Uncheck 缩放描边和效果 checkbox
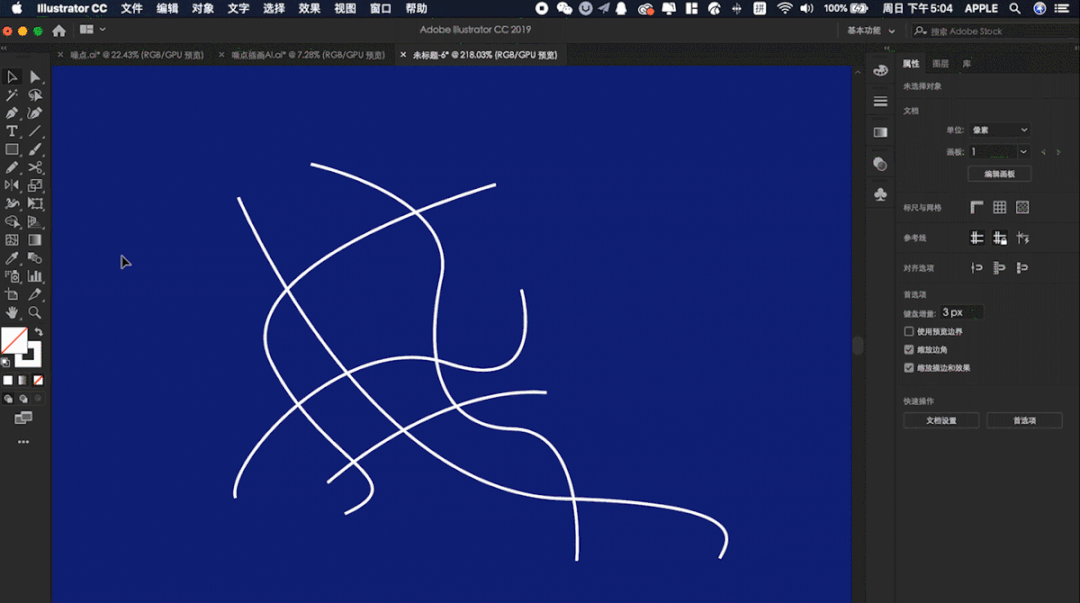Screen dimensions: 1080x603 (909, 368)
